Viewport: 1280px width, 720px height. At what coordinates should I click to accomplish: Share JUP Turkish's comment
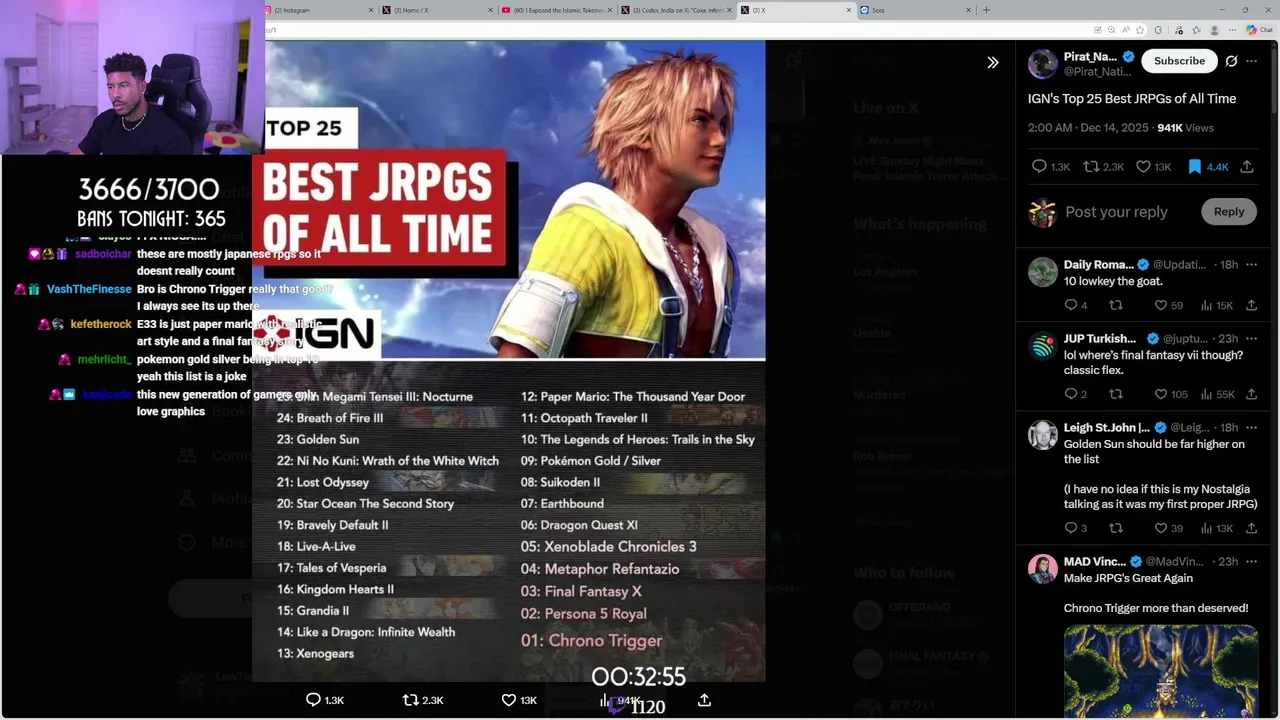pos(1251,394)
